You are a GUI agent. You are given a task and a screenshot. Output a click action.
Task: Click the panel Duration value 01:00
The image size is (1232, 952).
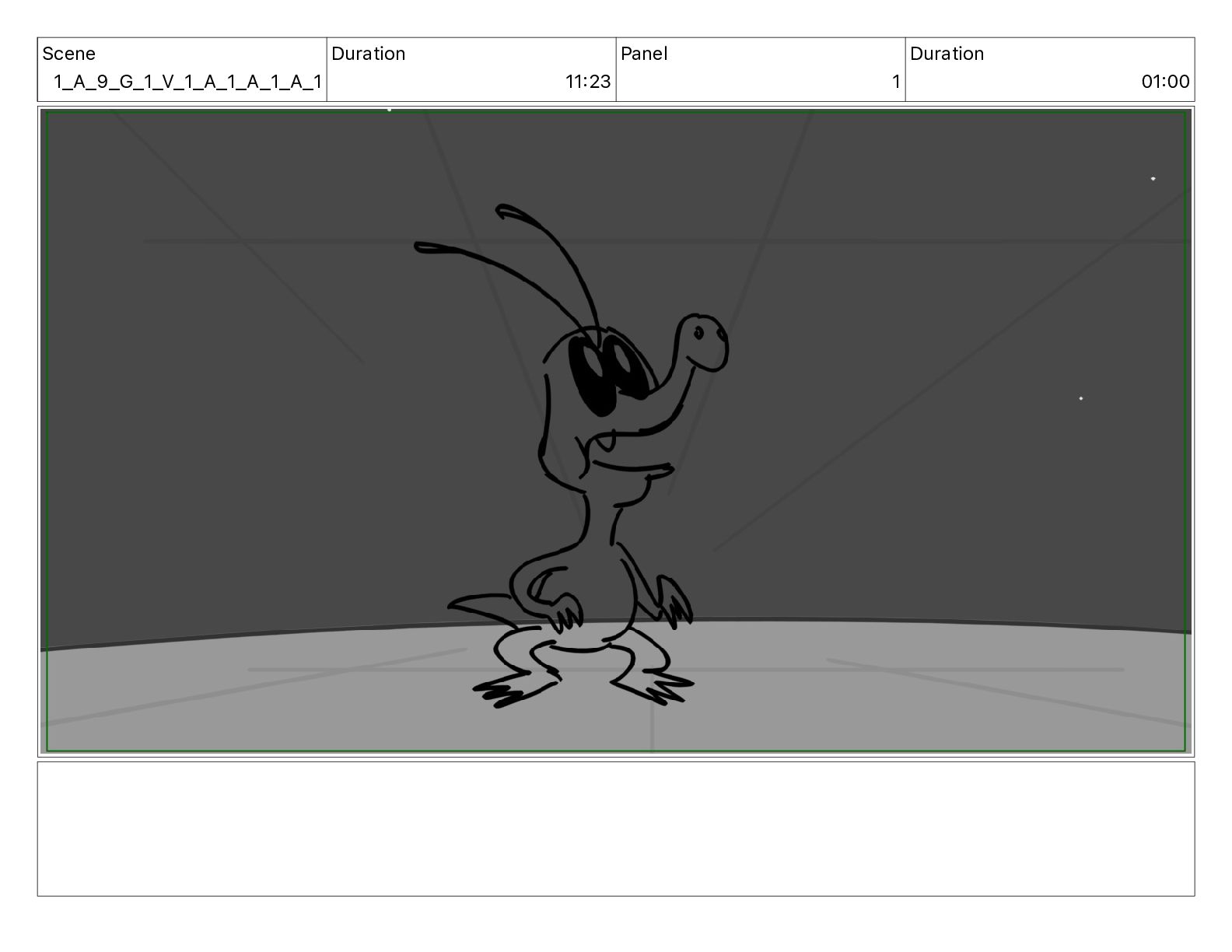[x=1164, y=82]
